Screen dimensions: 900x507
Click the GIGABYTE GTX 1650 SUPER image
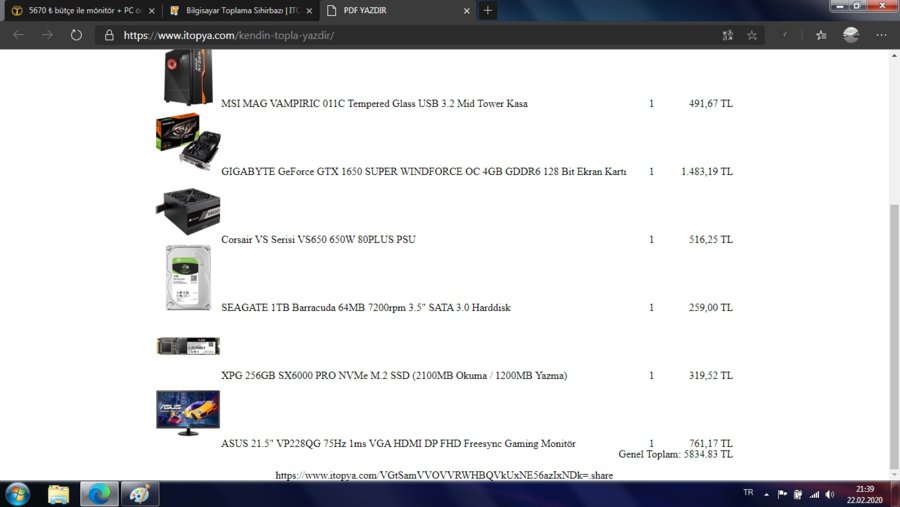click(x=188, y=141)
